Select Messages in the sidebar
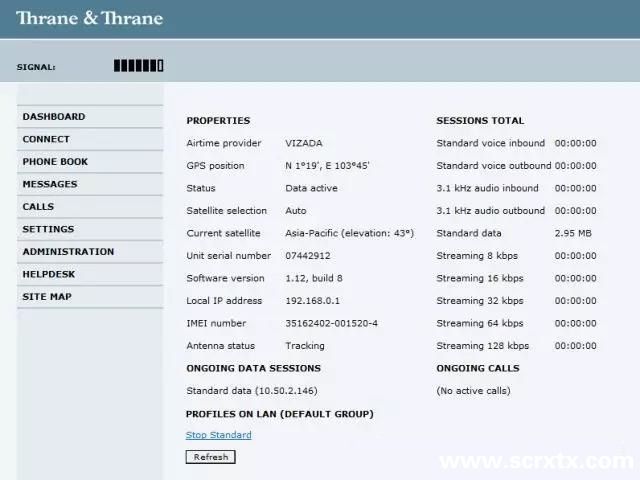This screenshot has height=480, width=640. coord(50,184)
